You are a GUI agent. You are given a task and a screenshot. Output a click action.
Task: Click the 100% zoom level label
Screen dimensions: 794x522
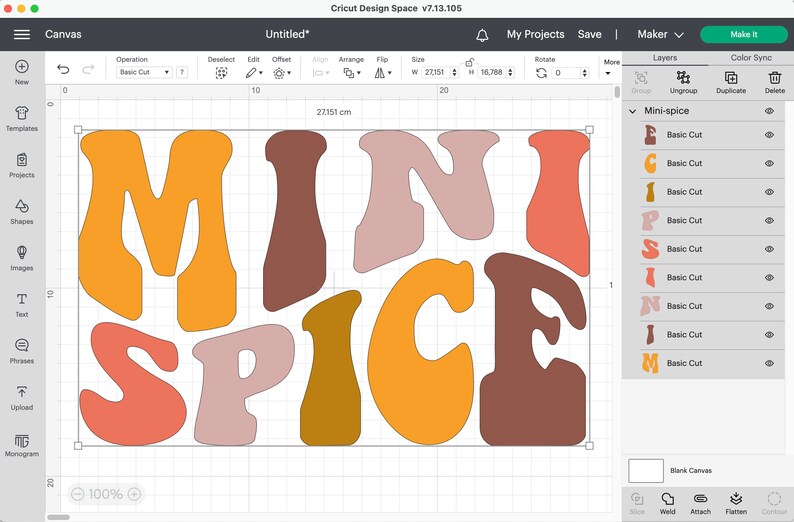click(x=105, y=494)
